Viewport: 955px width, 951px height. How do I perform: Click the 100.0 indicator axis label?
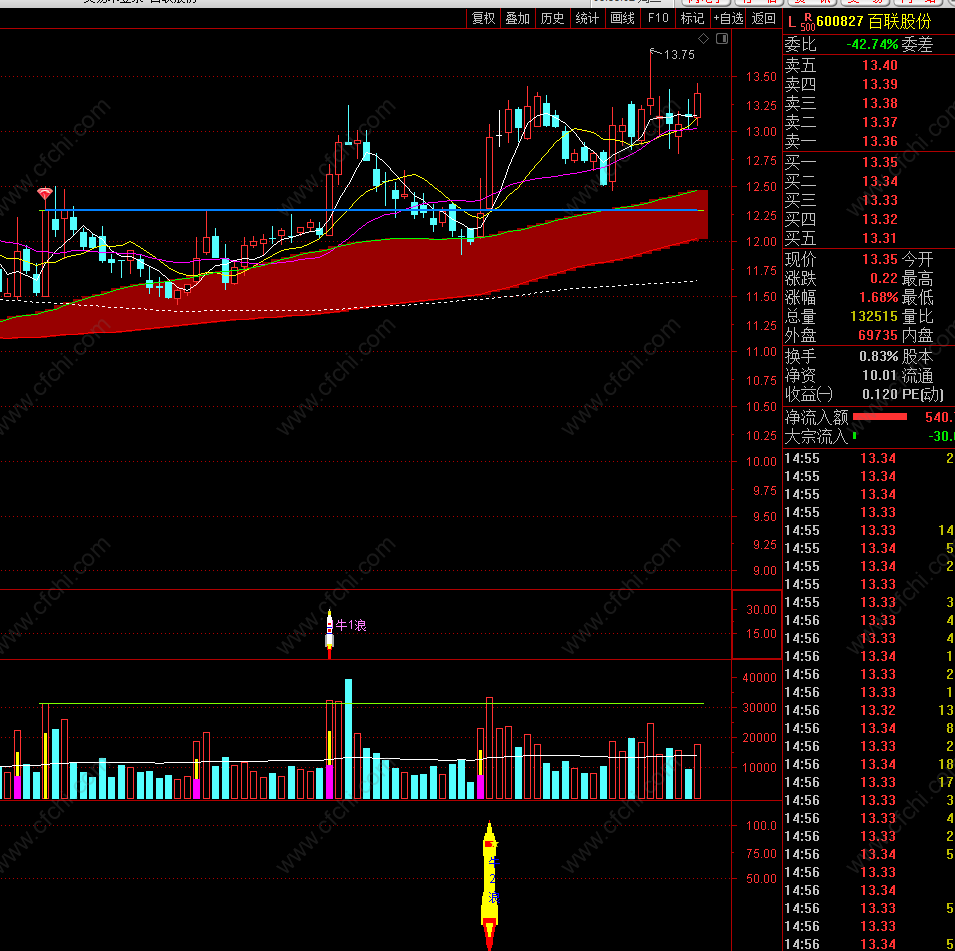[x=761, y=825]
